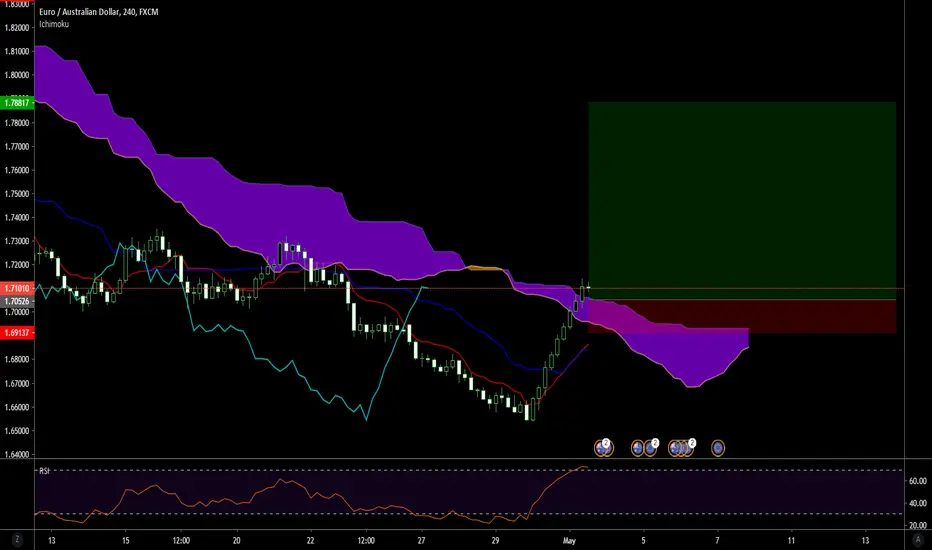Select the Ichimoku indicator label
This screenshot has height=550, width=932.
[x=54, y=24]
